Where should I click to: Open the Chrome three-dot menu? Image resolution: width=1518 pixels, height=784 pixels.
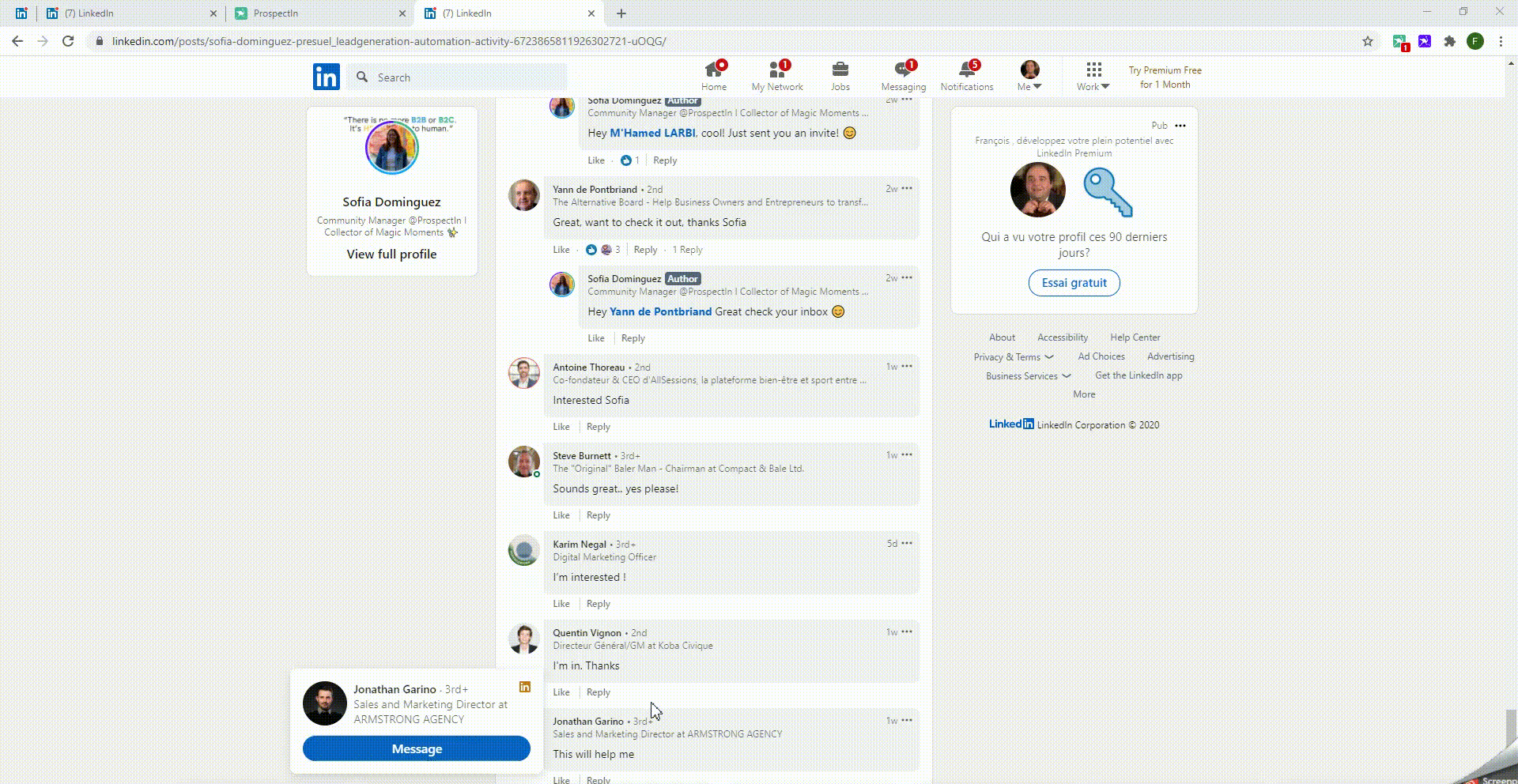(x=1501, y=41)
